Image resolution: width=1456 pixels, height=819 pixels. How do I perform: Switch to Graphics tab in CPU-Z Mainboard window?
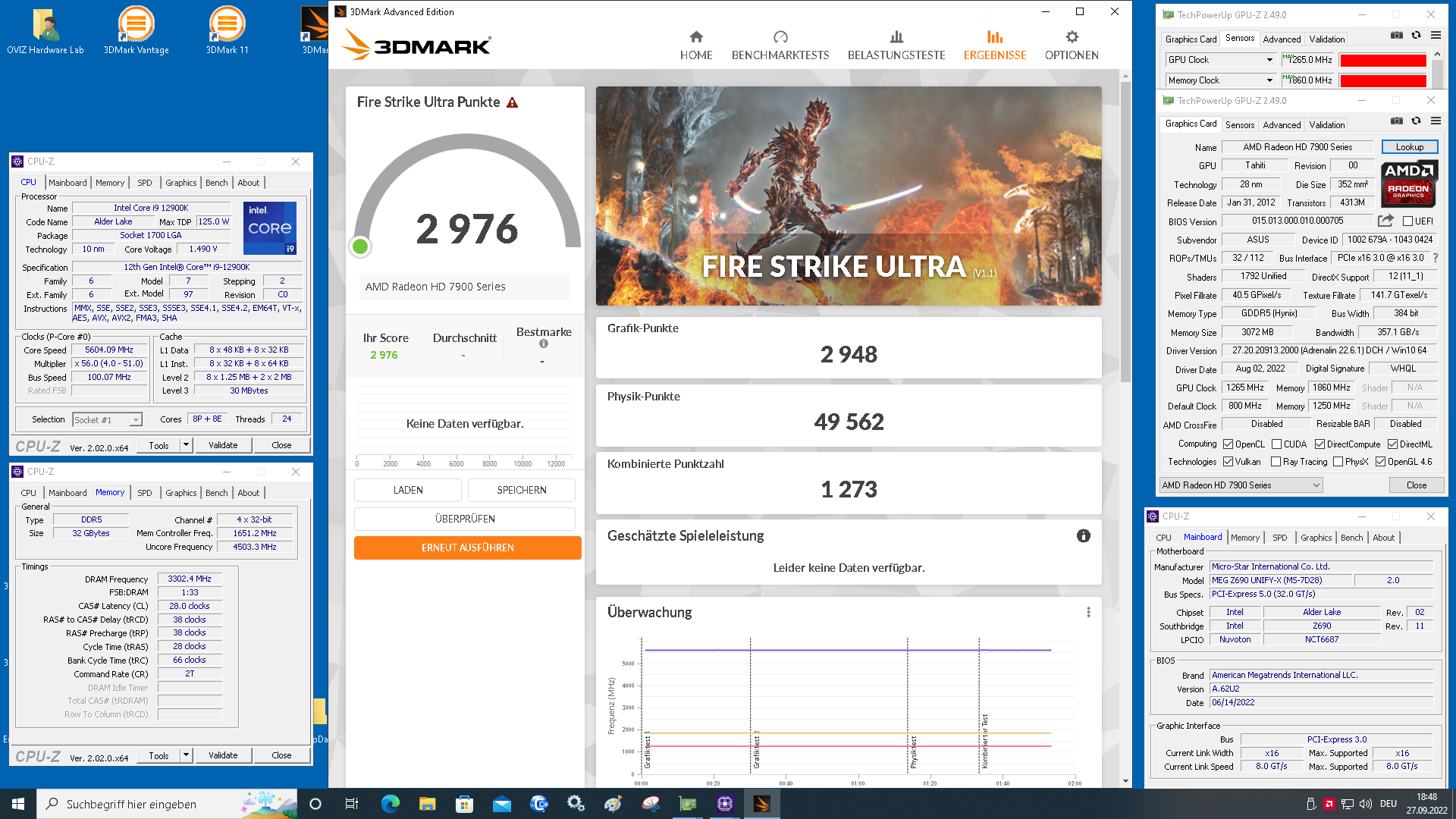click(1316, 538)
